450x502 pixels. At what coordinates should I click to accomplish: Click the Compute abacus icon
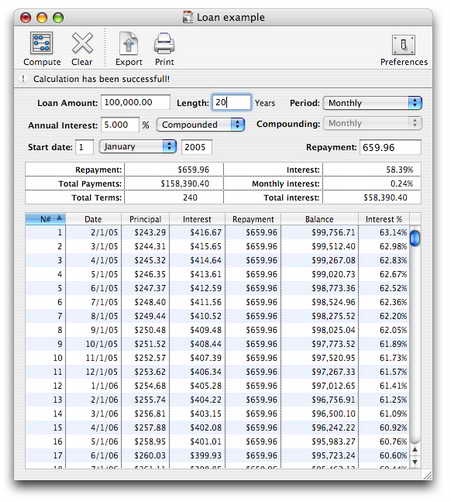(41, 43)
